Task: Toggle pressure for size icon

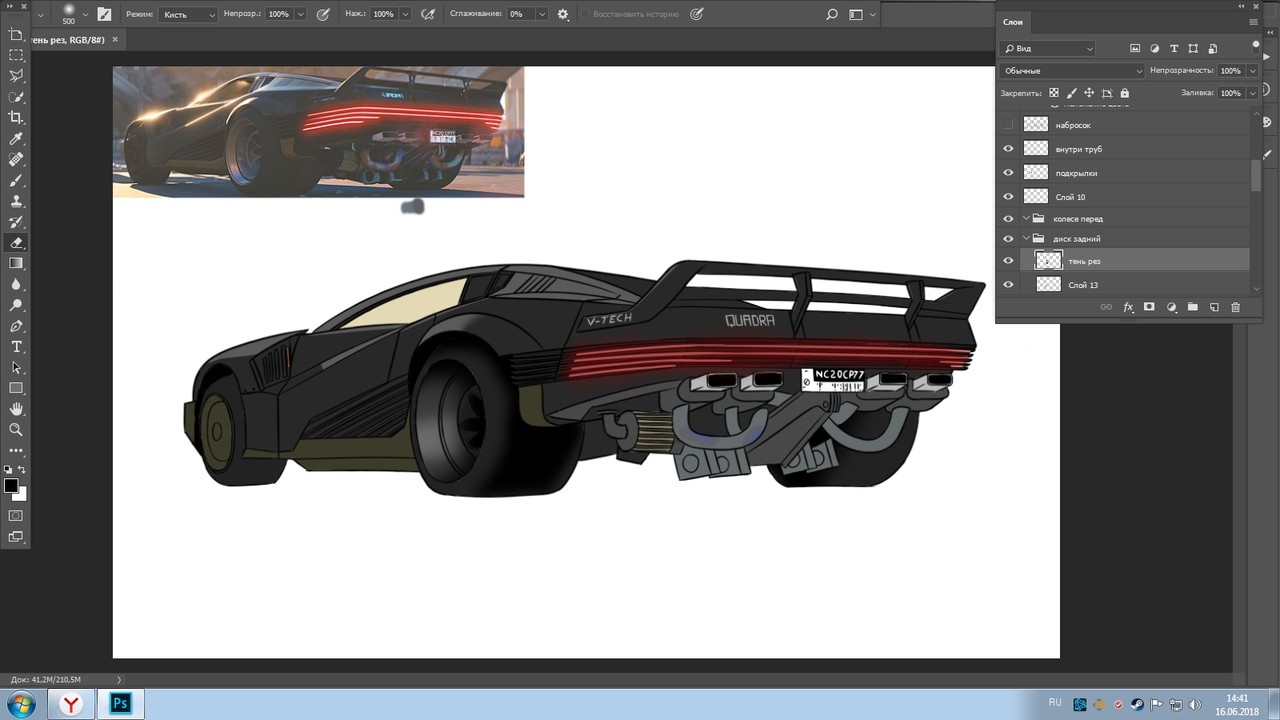Action: click(697, 14)
